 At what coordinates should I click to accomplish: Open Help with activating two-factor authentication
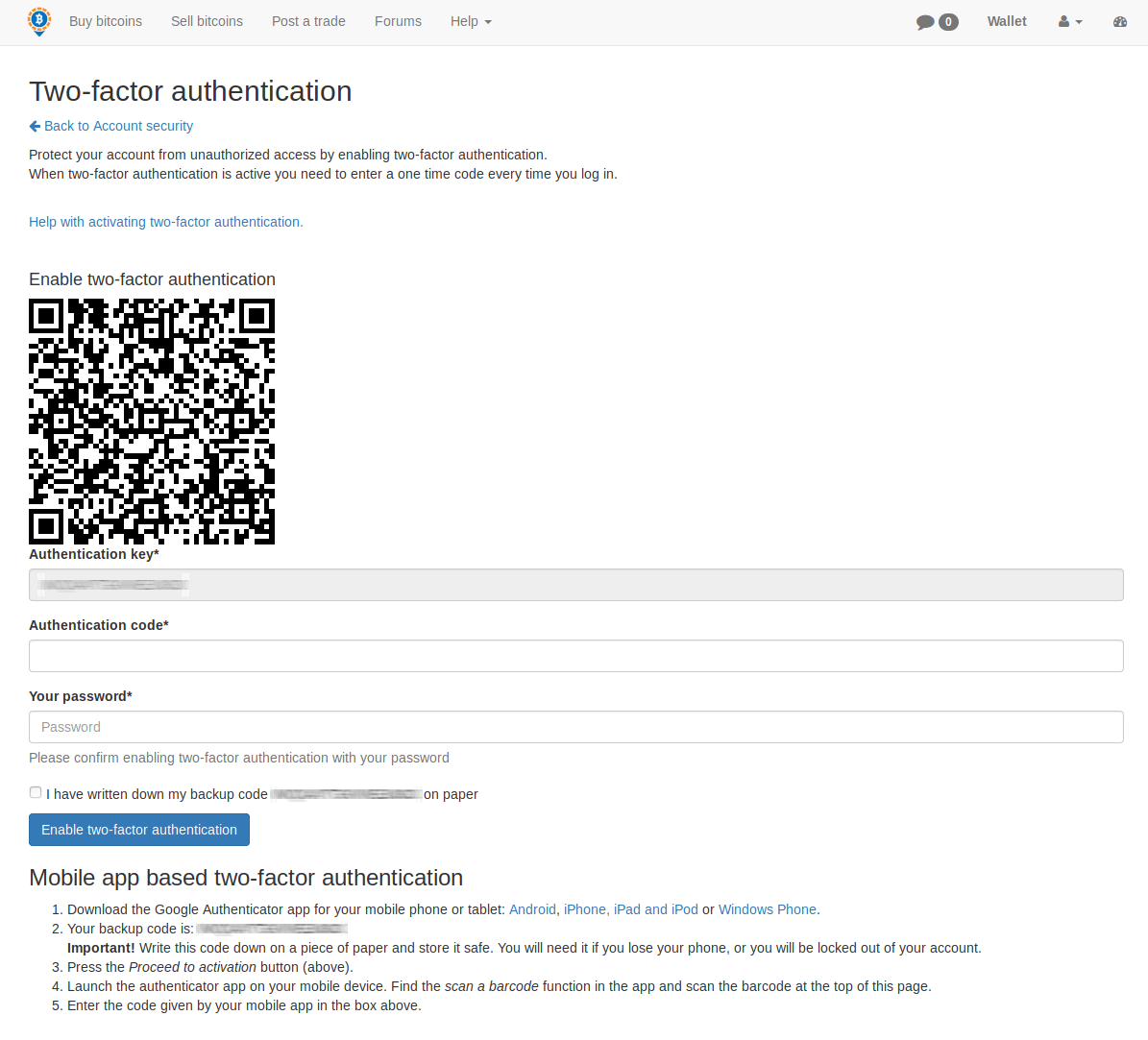[x=165, y=222]
